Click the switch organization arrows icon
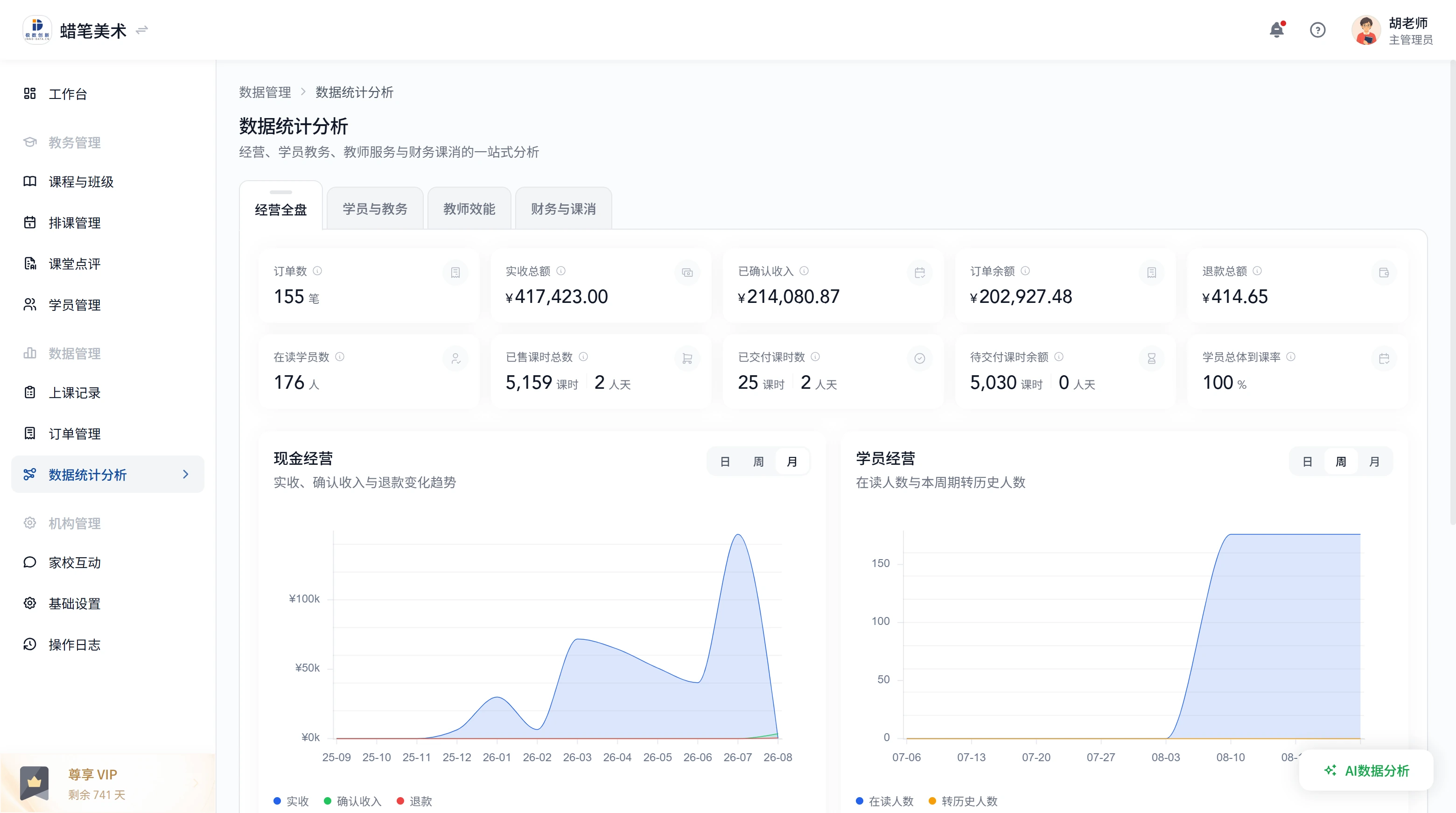1456x813 pixels. coord(142,30)
